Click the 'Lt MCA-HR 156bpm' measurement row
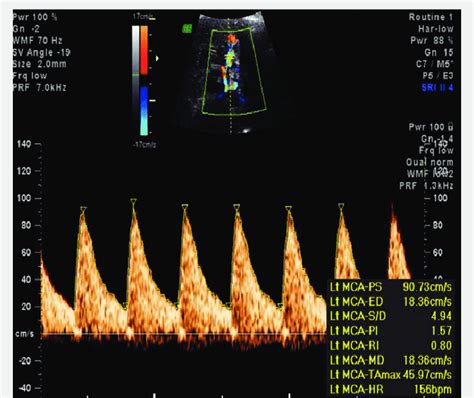 point(391,389)
